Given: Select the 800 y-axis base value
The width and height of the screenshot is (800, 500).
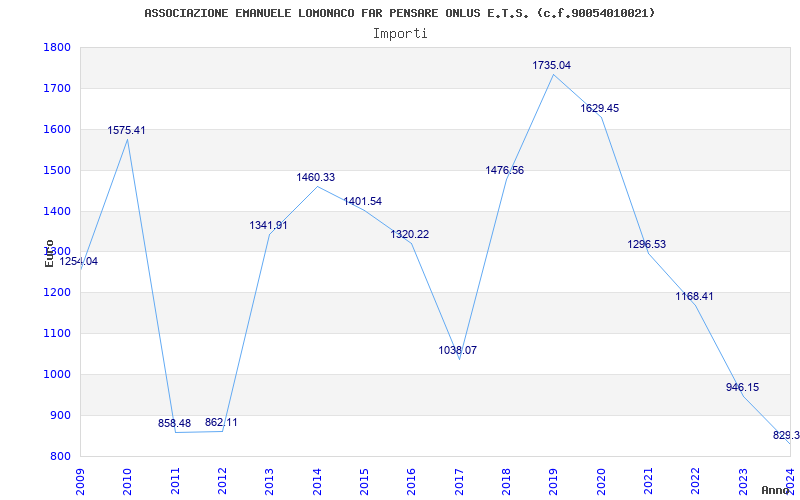Looking at the screenshot, I should coord(60,457).
